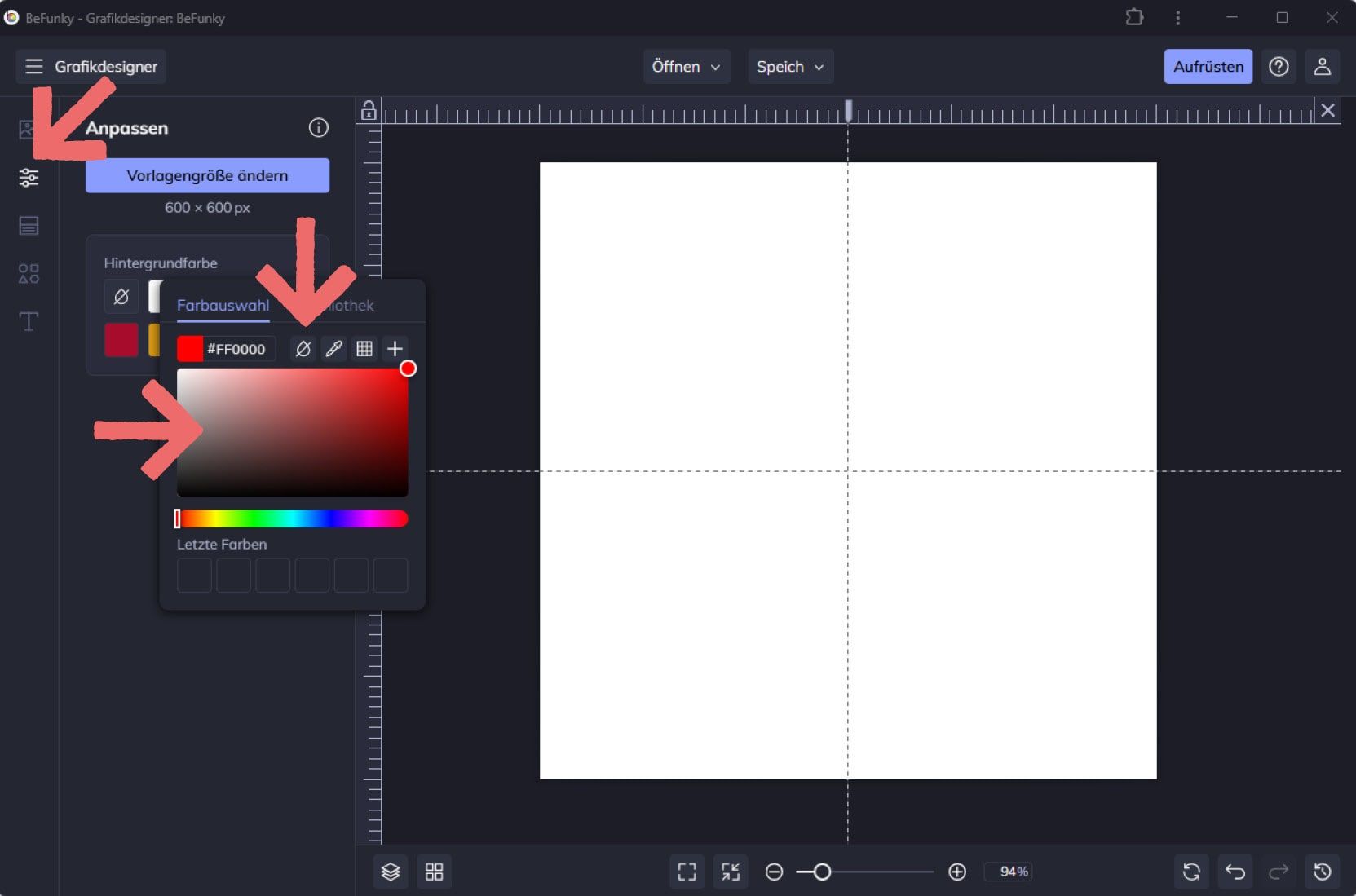Click the Letzte Farben label
Image resolution: width=1356 pixels, height=896 pixels.
[x=222, y=544]
